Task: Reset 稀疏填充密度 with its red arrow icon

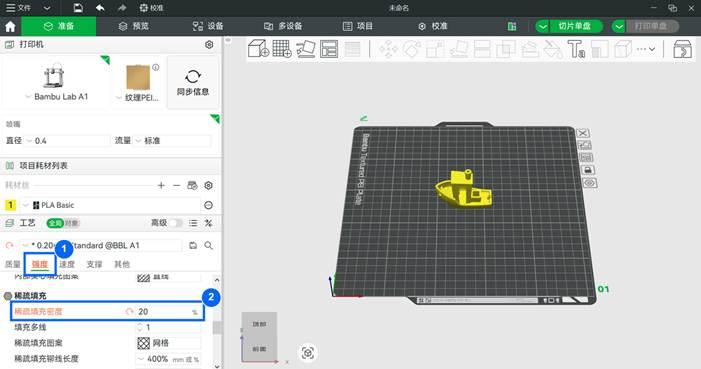Action: coord(129,312)
